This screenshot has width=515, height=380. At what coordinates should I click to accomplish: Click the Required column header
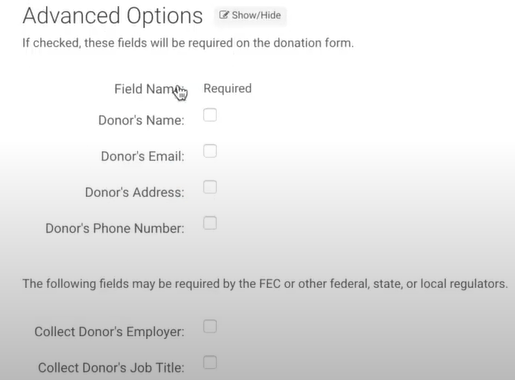click(x=228, y=88)
